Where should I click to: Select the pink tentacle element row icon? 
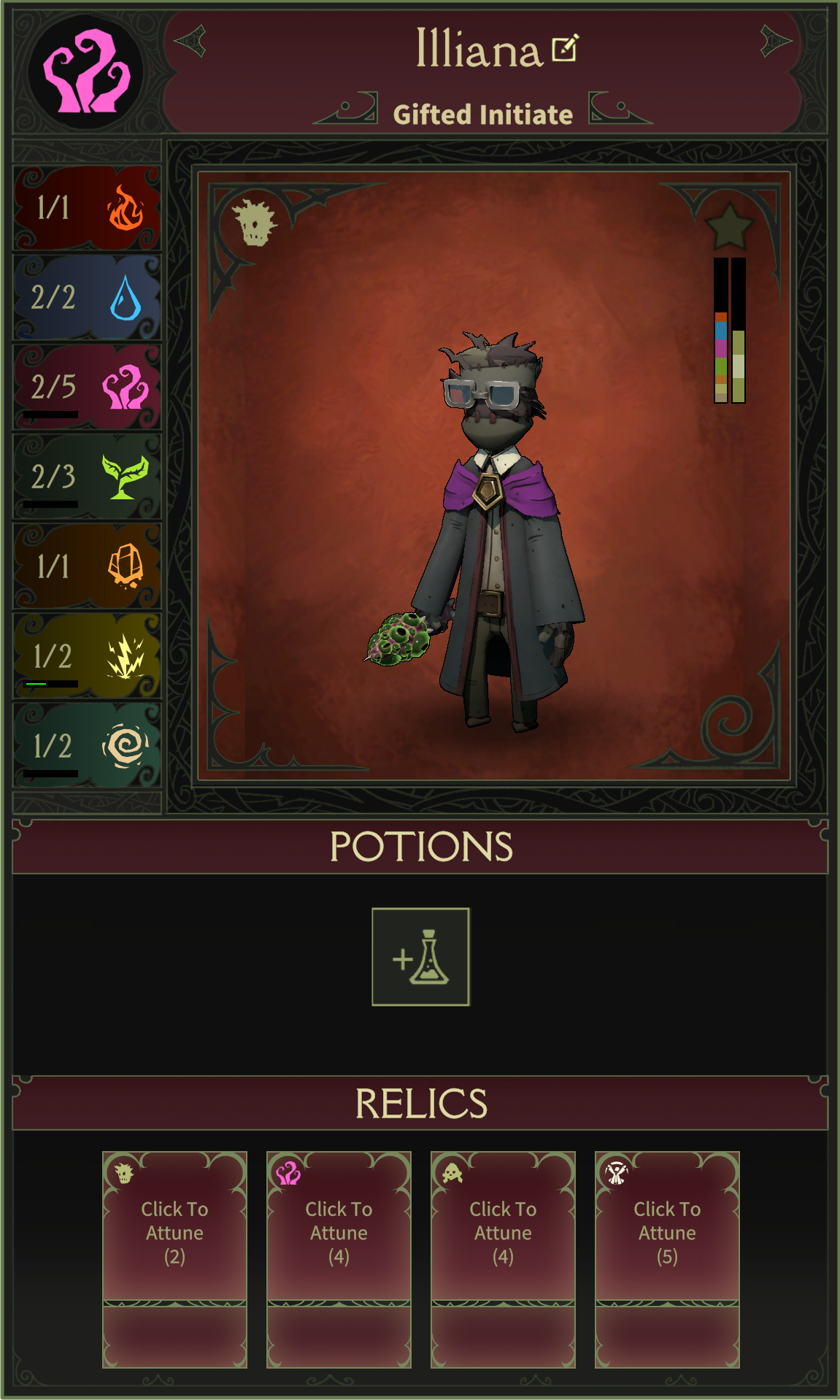(126, 387)
